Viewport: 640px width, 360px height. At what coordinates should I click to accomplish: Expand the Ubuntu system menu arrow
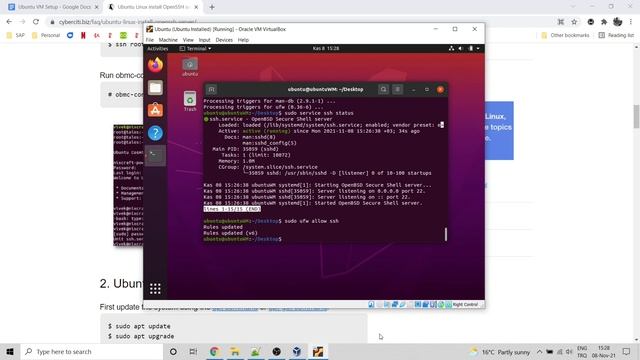click(478, 48)
